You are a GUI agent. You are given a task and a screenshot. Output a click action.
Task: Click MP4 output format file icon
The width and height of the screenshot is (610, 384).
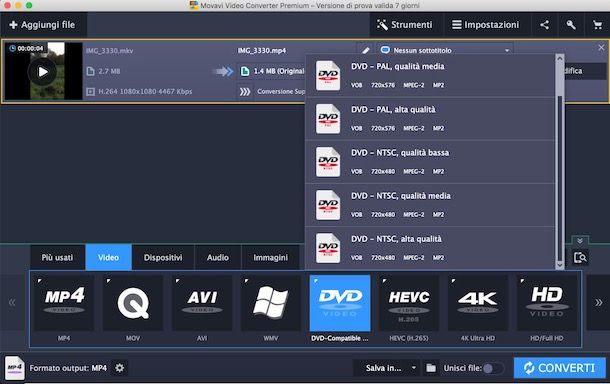point(15,368)
